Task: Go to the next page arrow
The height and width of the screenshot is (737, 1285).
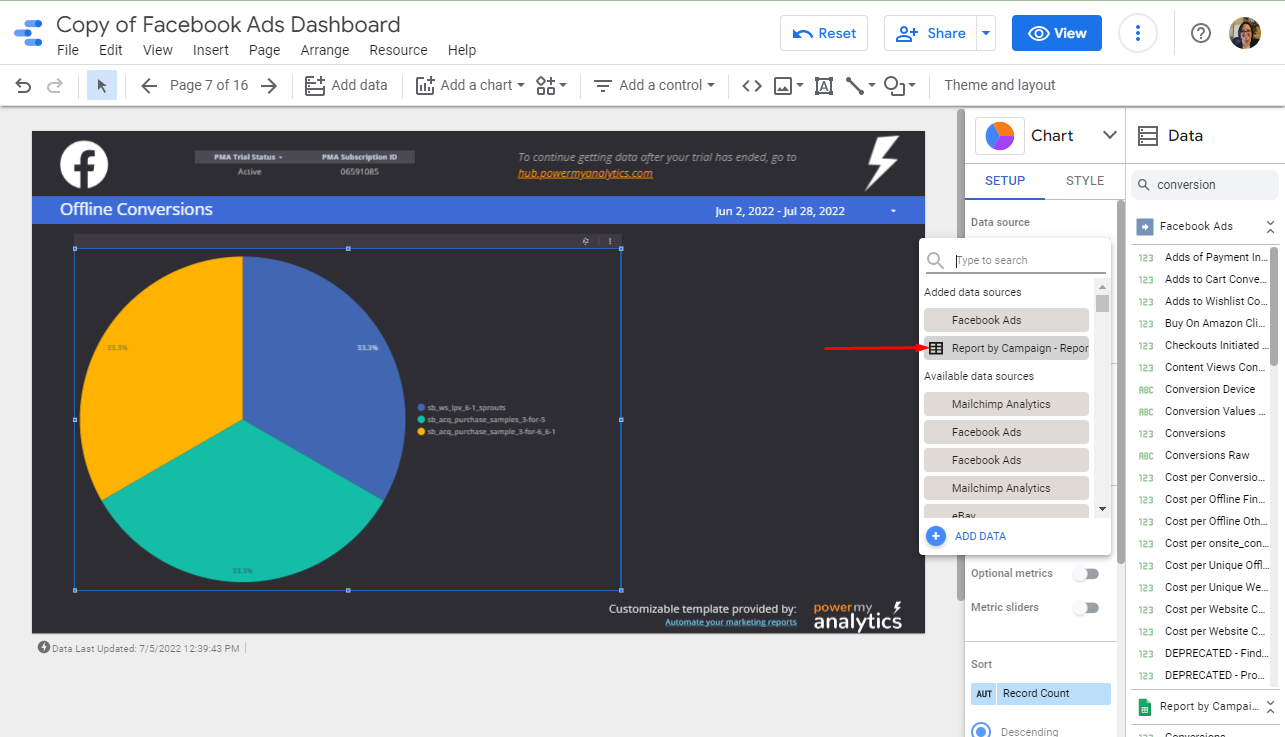Action: pos(268,86)
